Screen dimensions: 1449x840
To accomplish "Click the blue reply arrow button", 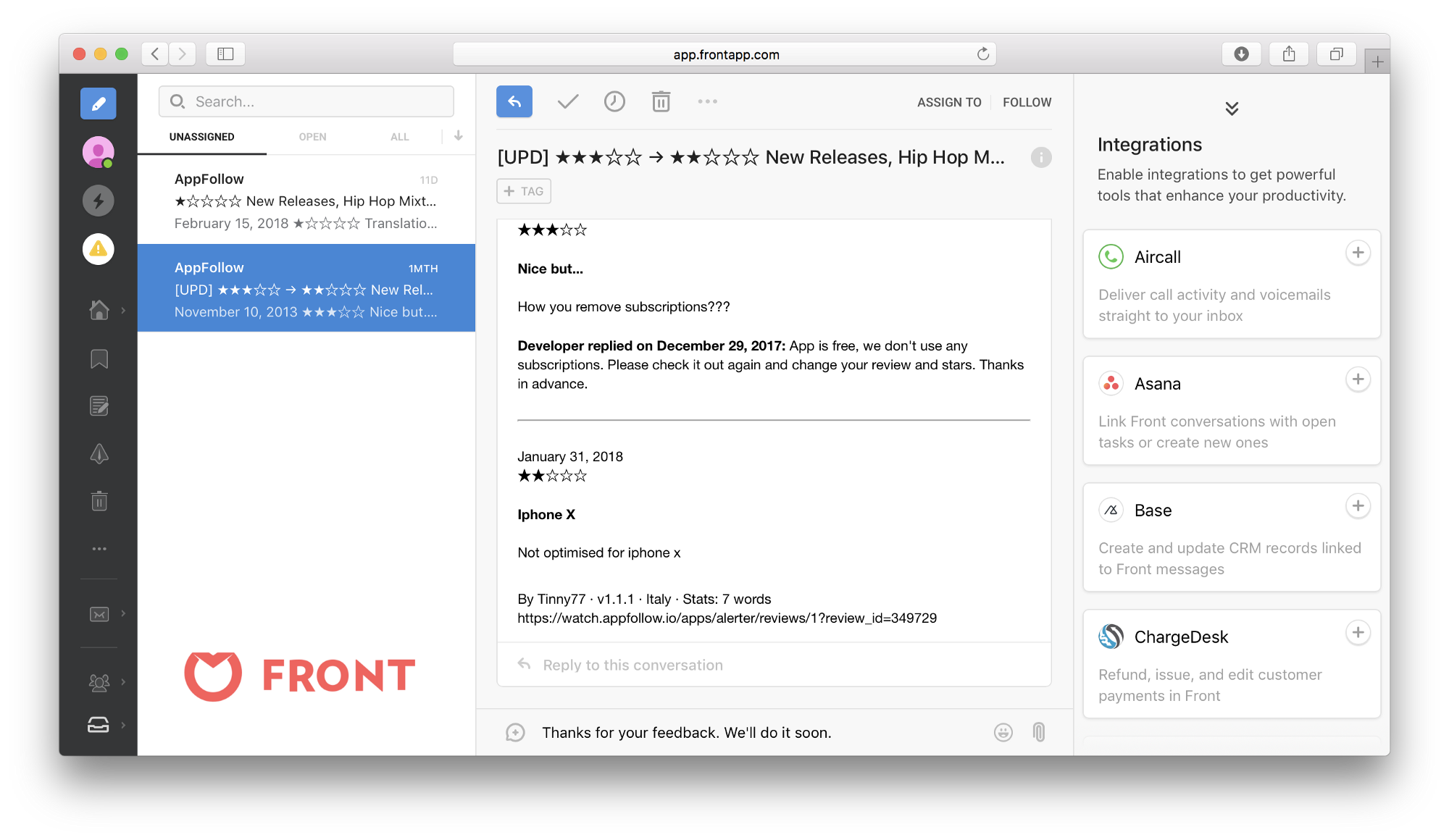I will [514, 101].
